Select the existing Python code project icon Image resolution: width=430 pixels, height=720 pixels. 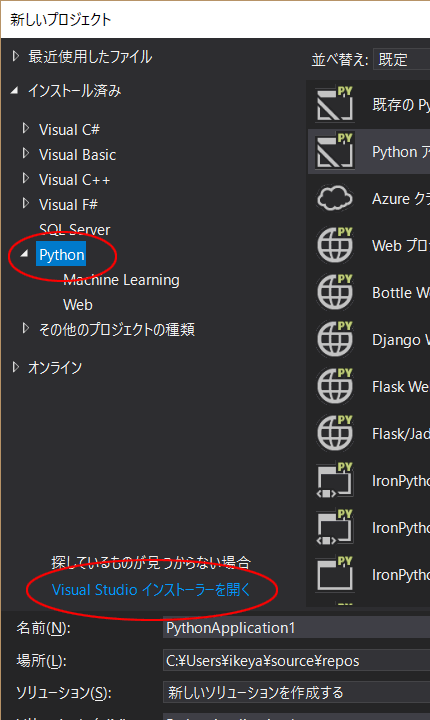click(335, 104)
